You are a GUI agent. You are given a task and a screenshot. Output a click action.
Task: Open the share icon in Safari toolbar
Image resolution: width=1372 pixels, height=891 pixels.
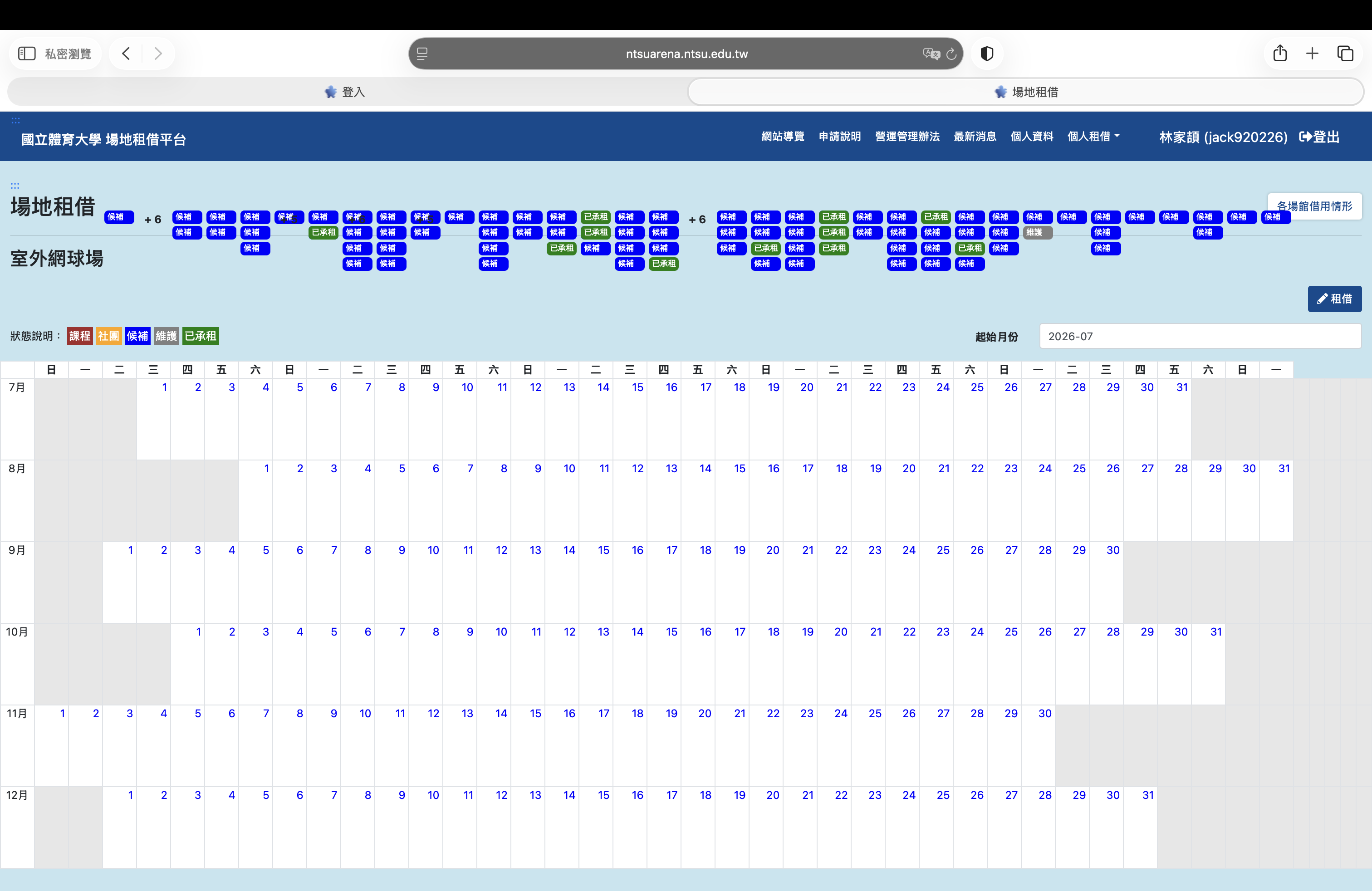(1280, 53)
